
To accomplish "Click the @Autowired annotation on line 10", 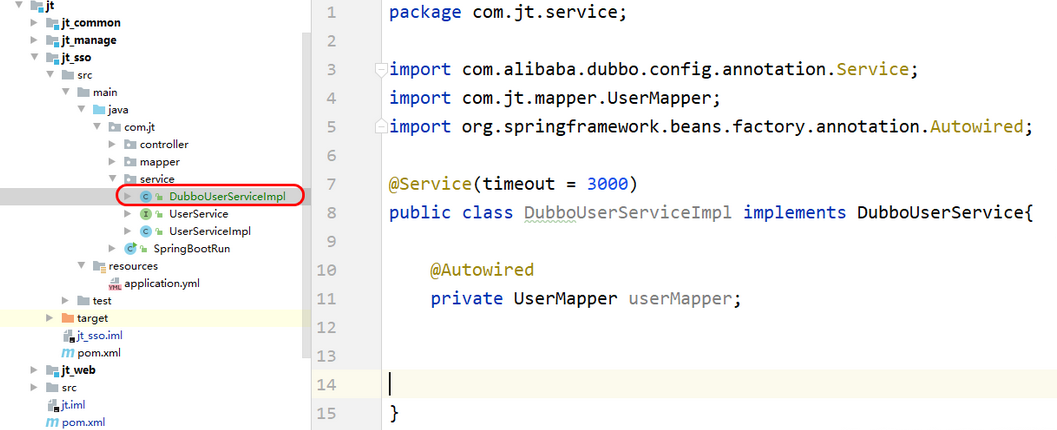I will tap(482, 270).
